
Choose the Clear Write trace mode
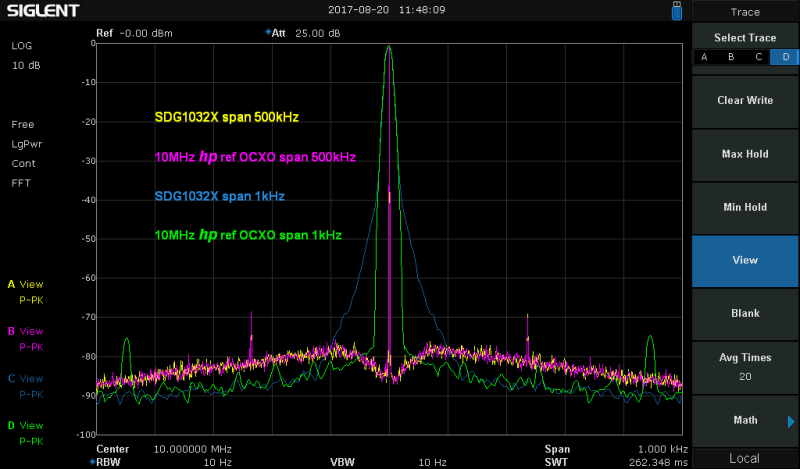coord(745,101)
